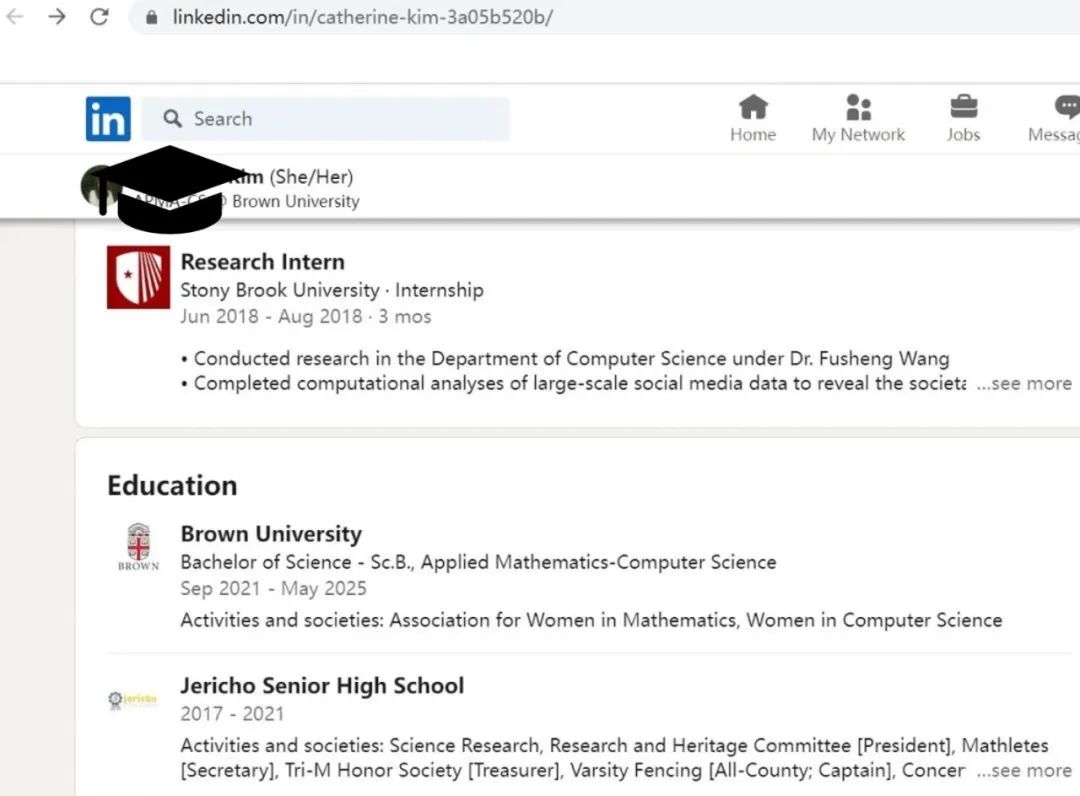Expand Jericho activities with see more
The width and height of the screenshot is (1080, 796).
tap(1024, 771)
